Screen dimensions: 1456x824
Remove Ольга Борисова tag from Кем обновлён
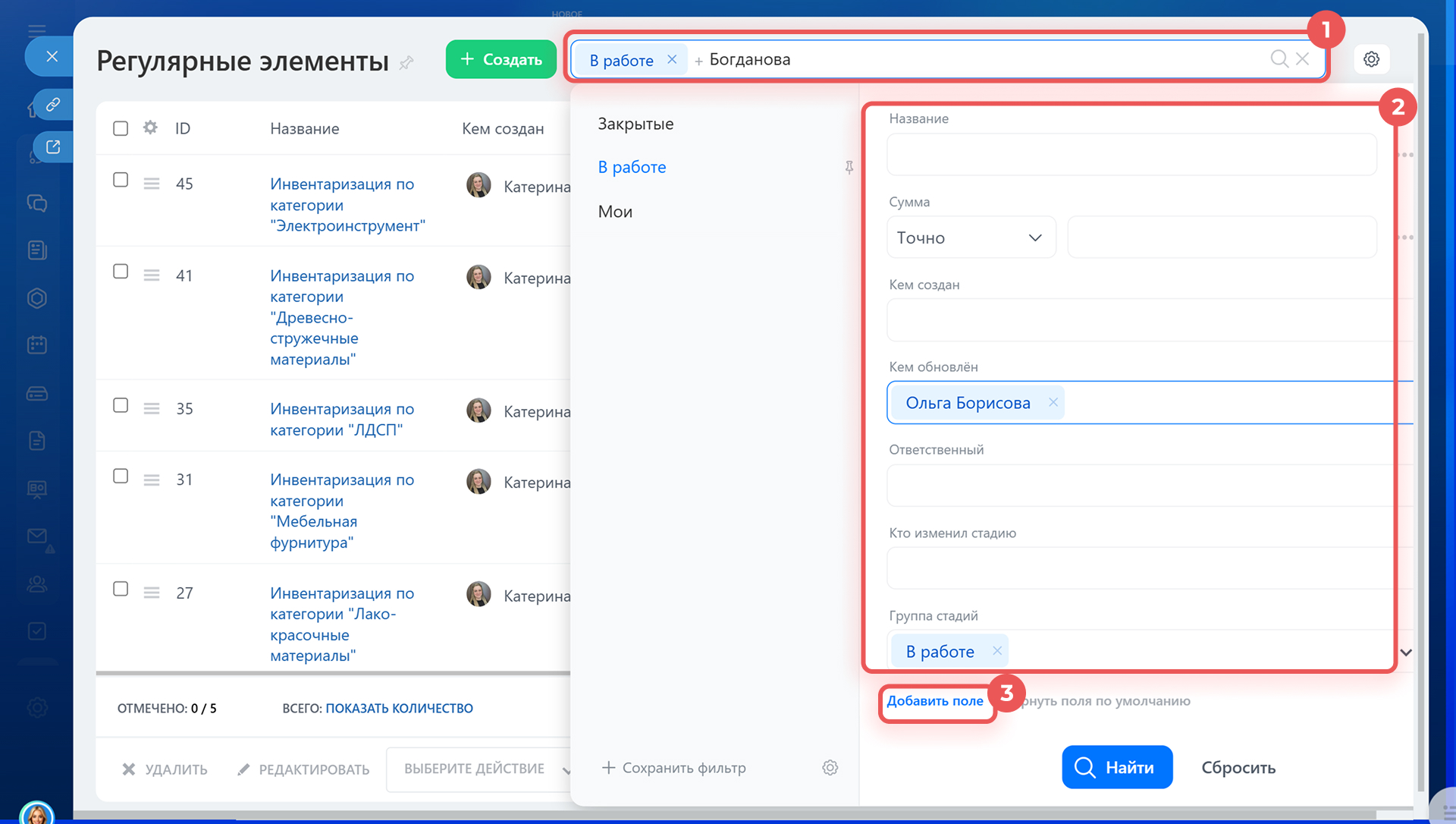pyautogui.click(x=1053, y=403)
